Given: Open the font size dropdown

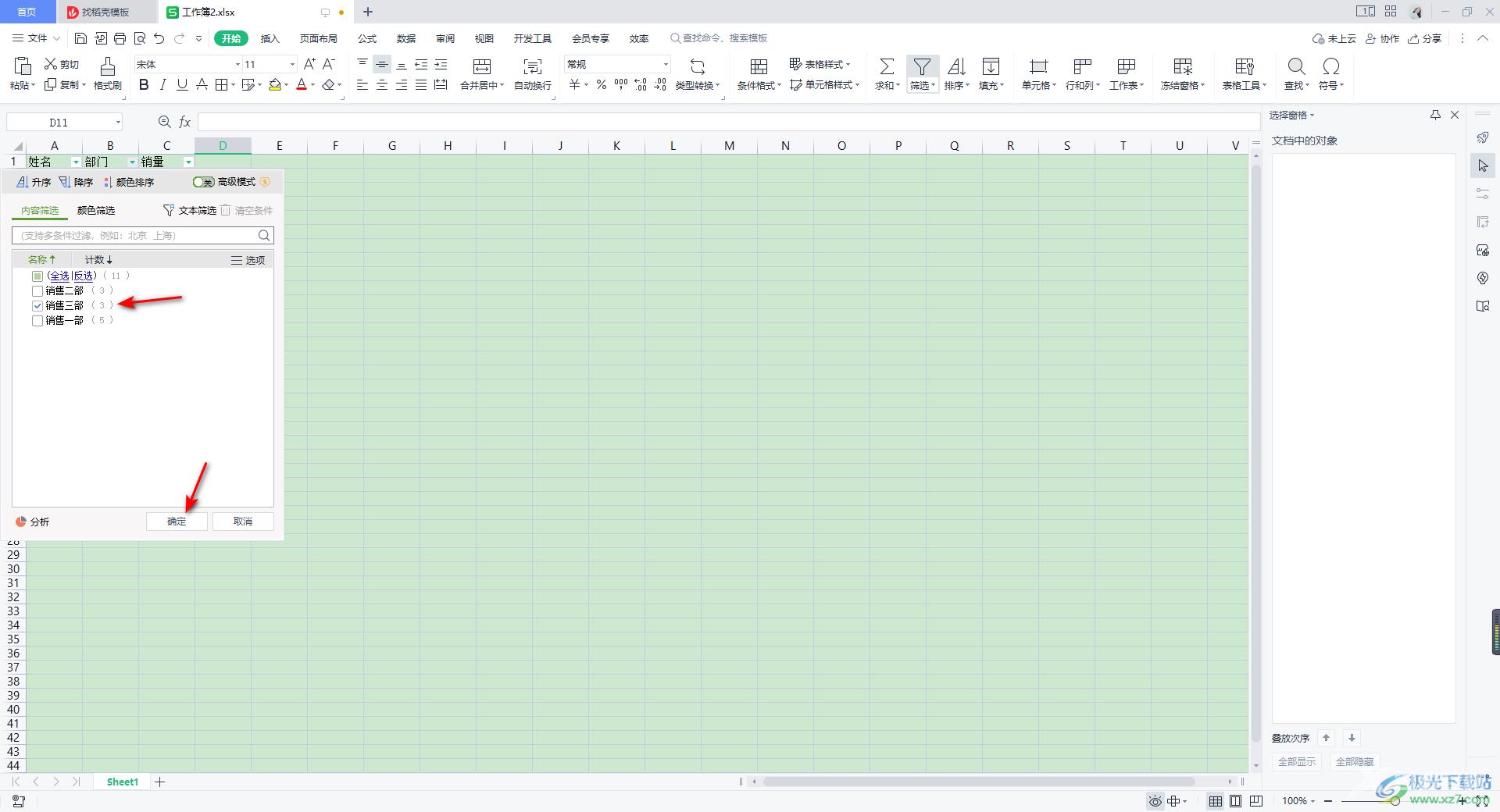Looking at the screenshot, I should 292,64.
